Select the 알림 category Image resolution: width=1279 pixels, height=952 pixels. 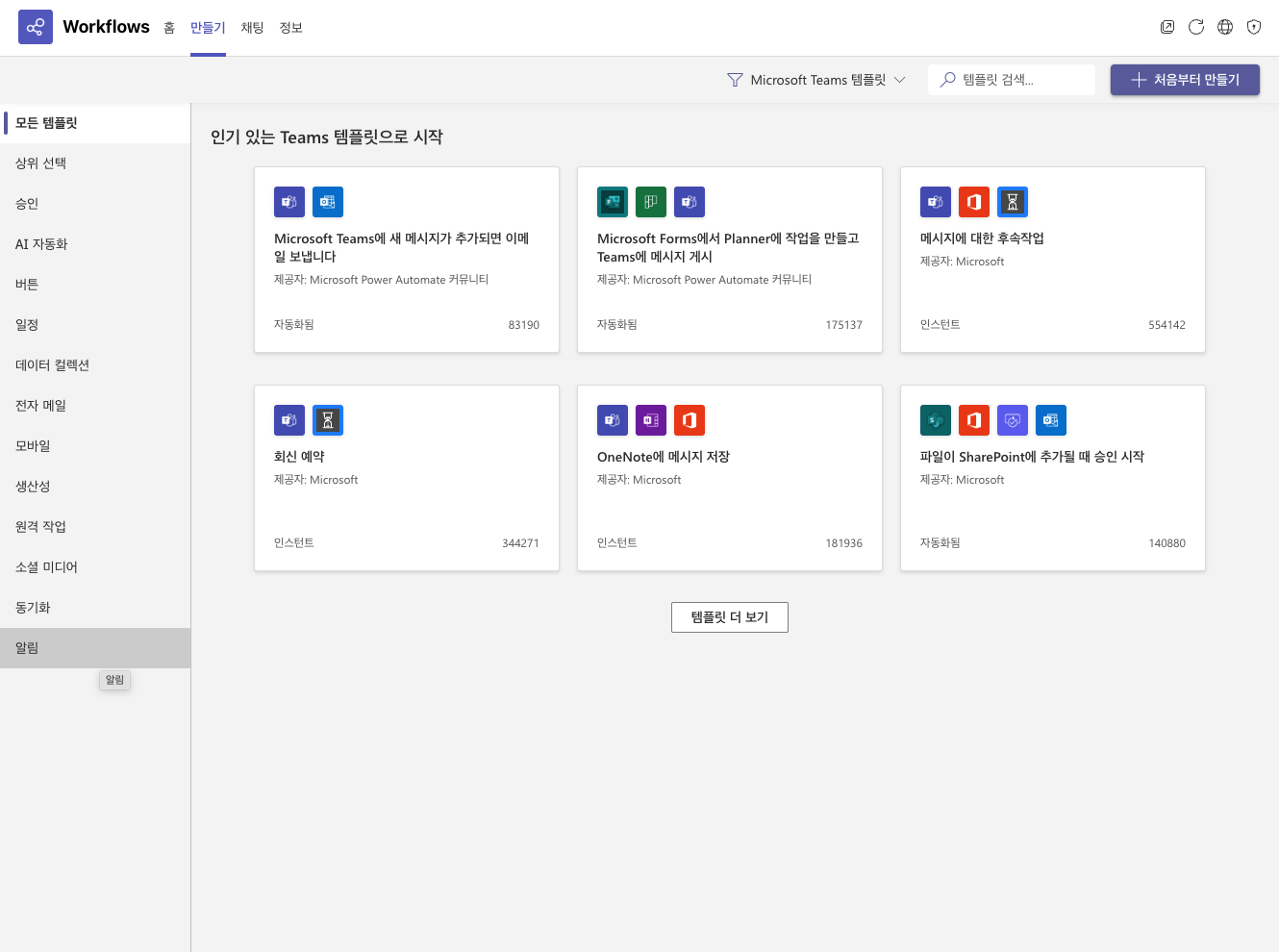coord(95,648)
